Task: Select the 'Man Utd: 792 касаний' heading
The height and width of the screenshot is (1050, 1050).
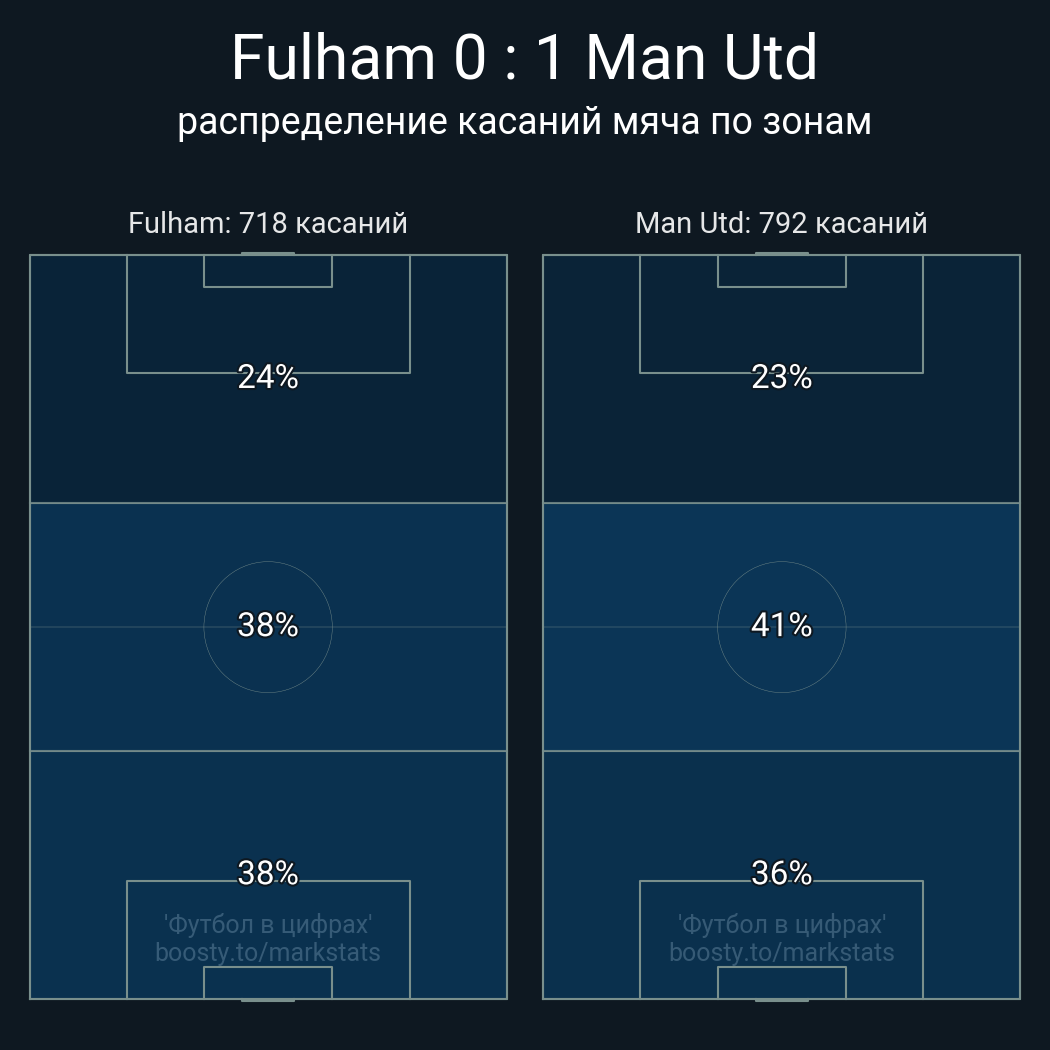Action: [x=781, y=223]
